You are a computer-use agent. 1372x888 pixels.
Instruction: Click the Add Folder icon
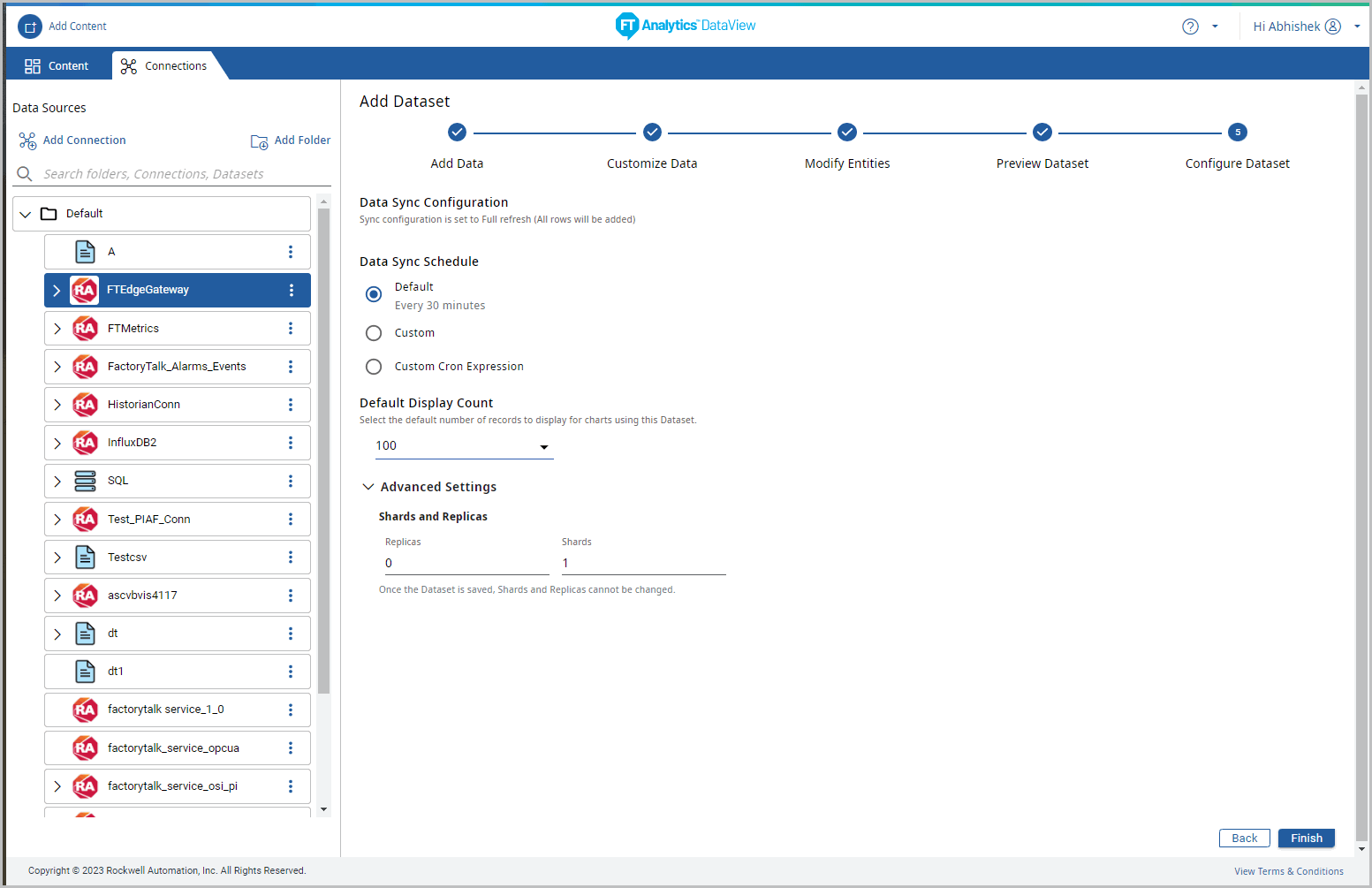(259, 141)
